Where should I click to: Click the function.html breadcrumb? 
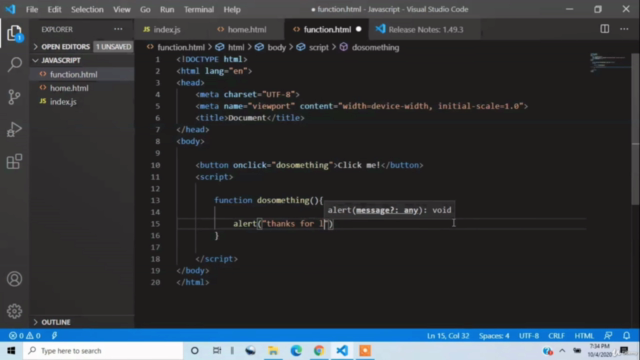181,47
